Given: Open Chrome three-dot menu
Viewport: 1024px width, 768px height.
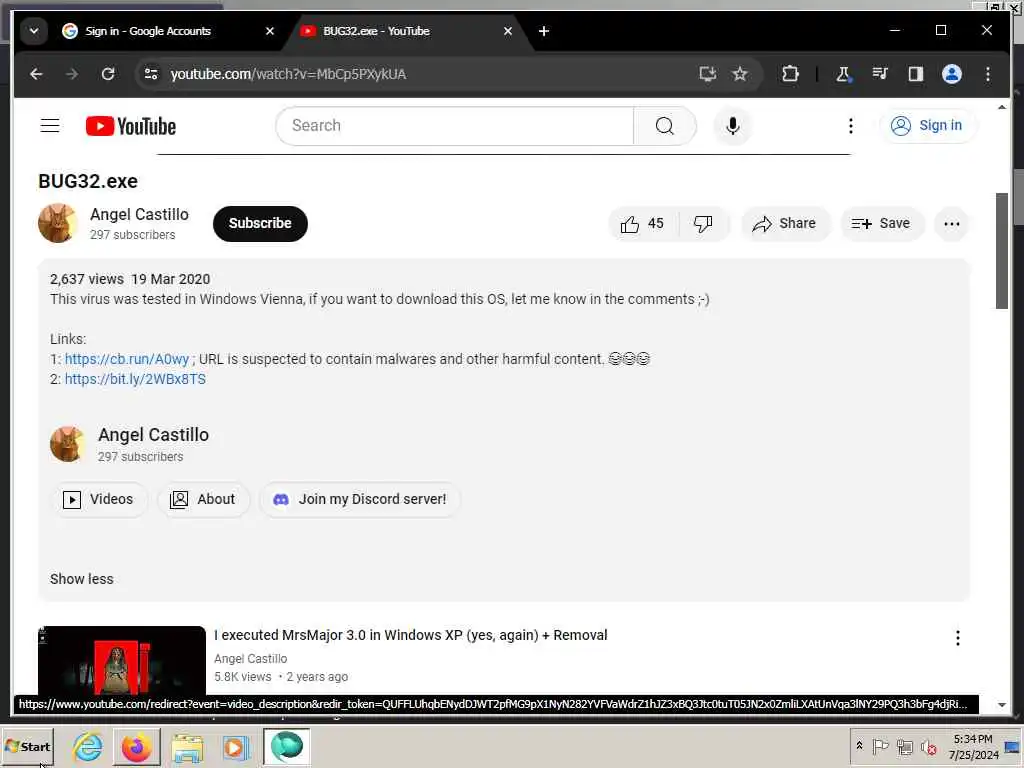Looking at the screenshot, I should click(x=987, y=74).
